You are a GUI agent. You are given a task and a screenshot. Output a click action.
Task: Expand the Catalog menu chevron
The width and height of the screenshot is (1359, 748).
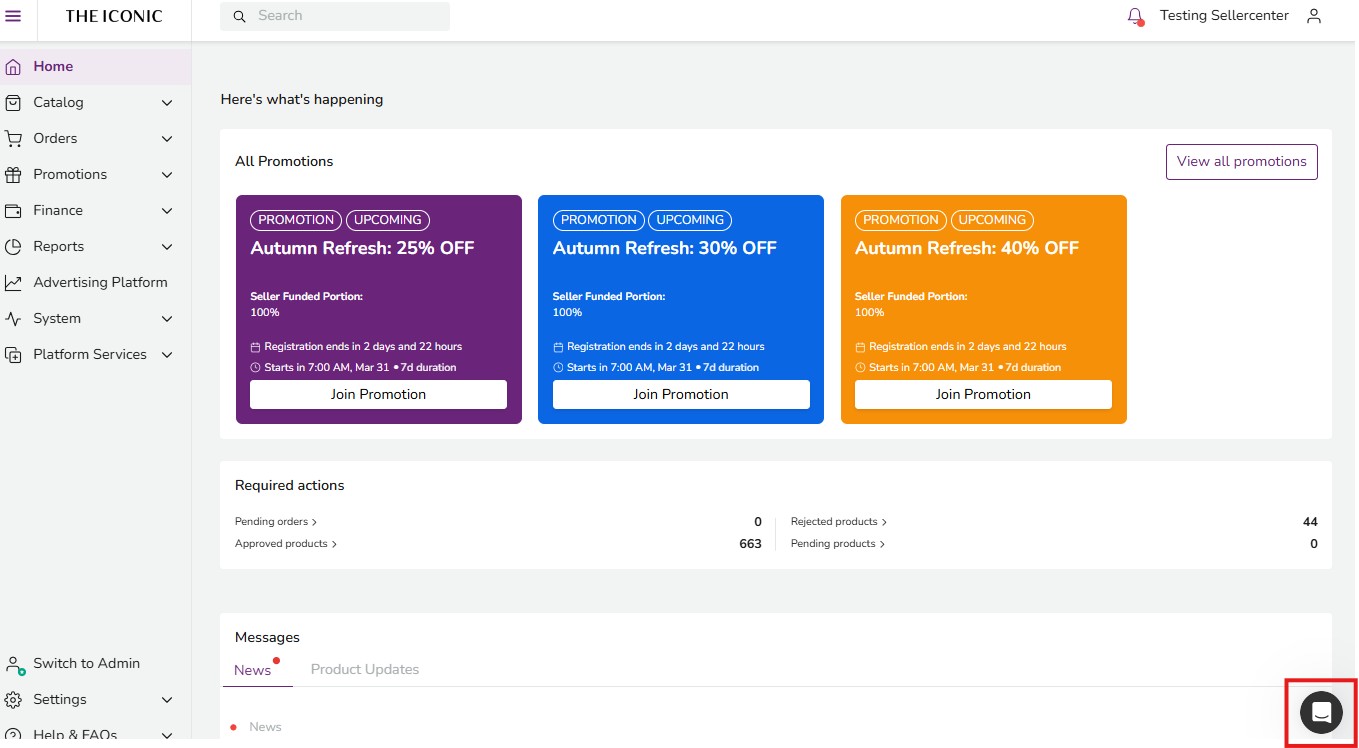[167, 103]
